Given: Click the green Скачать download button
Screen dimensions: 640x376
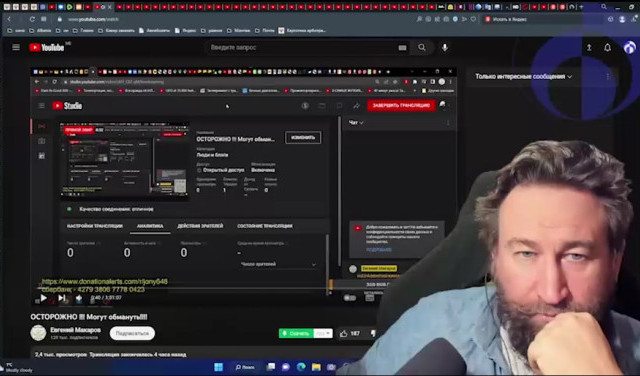Looking at the screenshot, I should (x=296, y=334).
